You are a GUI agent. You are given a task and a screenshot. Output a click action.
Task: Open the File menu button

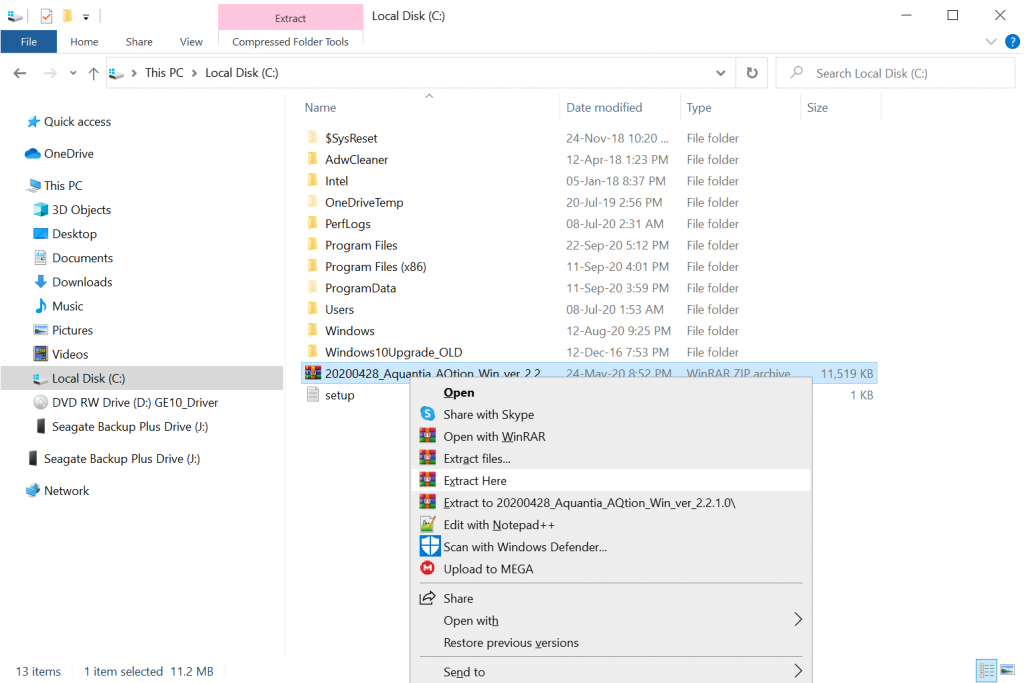coord(29,42)
